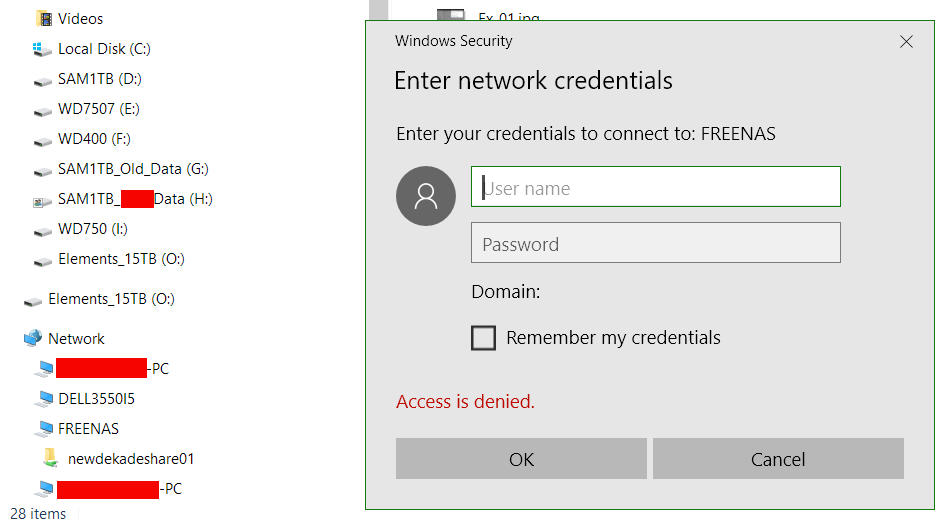Open SAM1TB_Old_Data (G:) drive
951x525 pixels.
[x=132, y=169]
